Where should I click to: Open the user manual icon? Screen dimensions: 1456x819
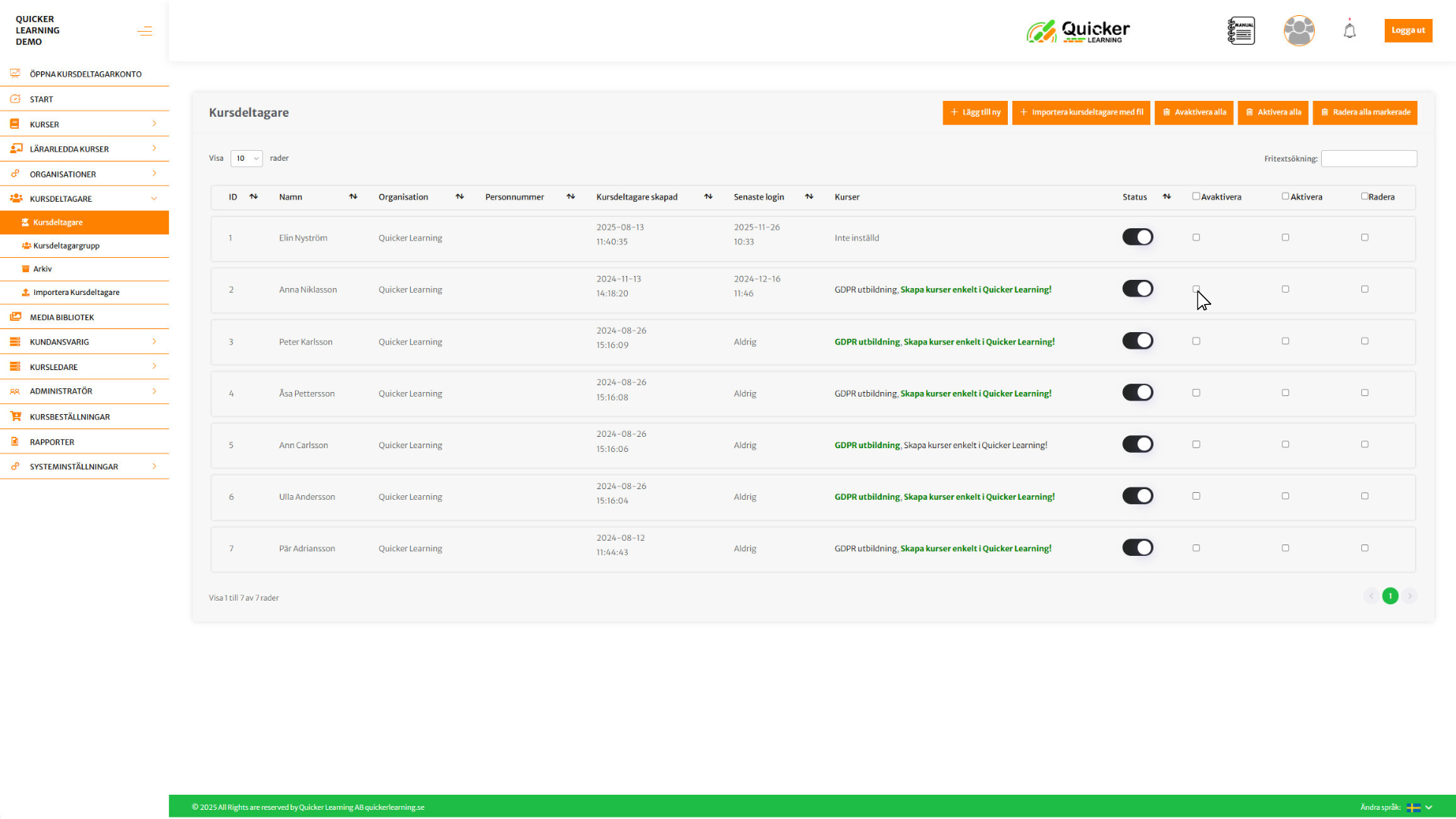1241,31
